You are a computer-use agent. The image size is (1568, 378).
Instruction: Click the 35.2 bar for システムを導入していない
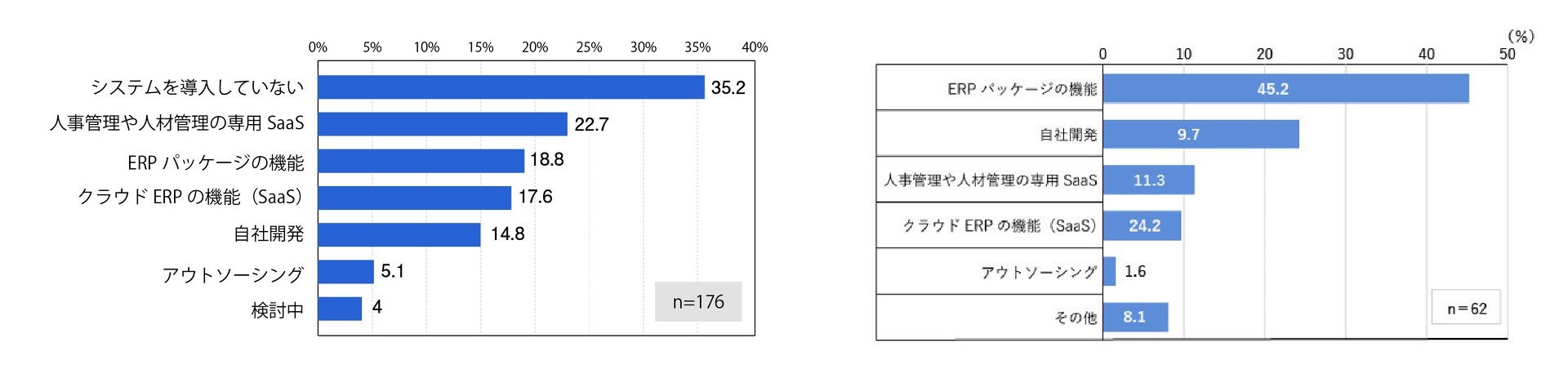[511, 87]
